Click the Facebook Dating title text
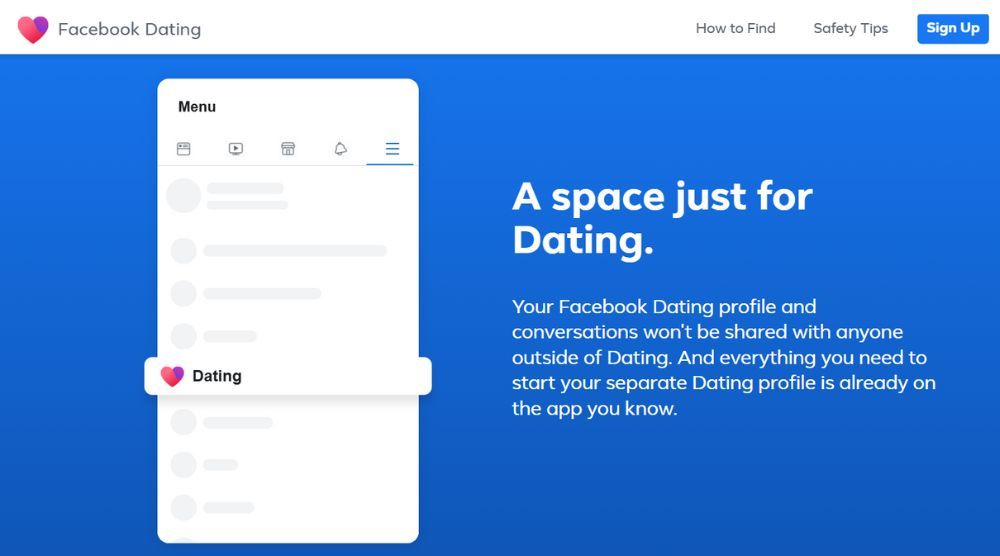Viewport: 1000px width, 556px height. (129, 29)
